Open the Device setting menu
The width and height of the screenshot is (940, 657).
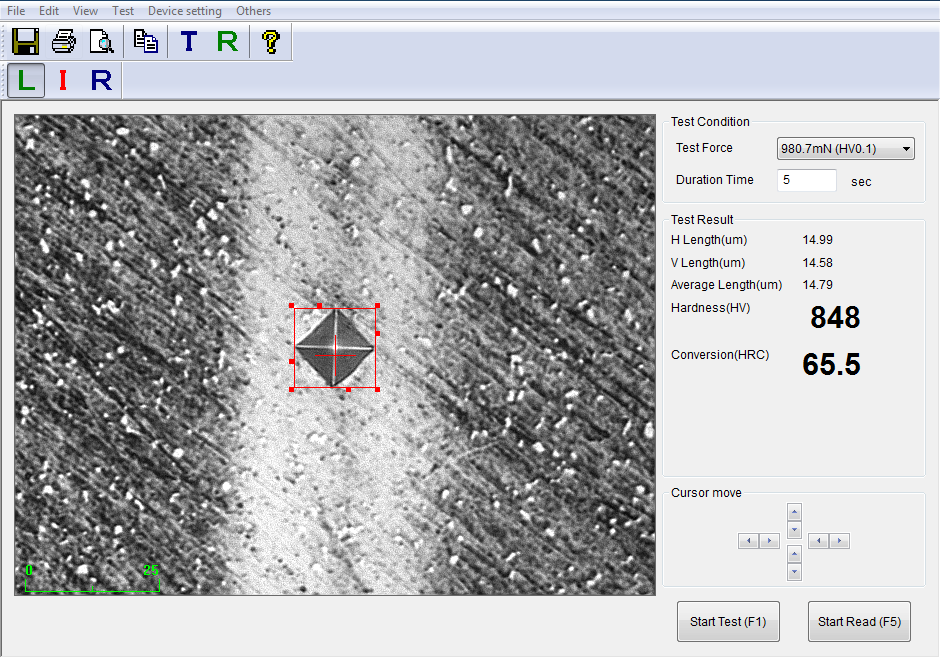point(185,11)
